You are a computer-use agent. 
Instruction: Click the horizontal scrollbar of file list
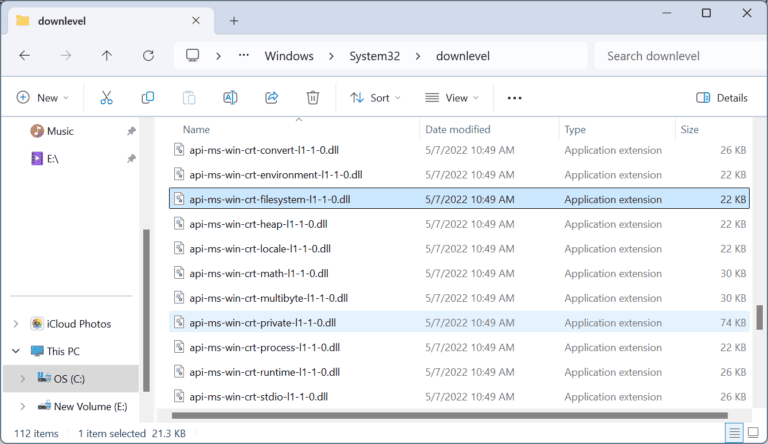450,416
